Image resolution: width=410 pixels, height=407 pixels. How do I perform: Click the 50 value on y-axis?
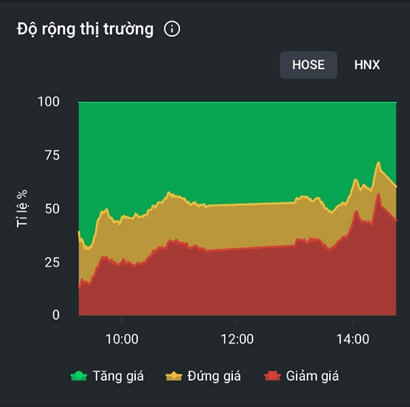pyautogui.click(x=52, y=209)
